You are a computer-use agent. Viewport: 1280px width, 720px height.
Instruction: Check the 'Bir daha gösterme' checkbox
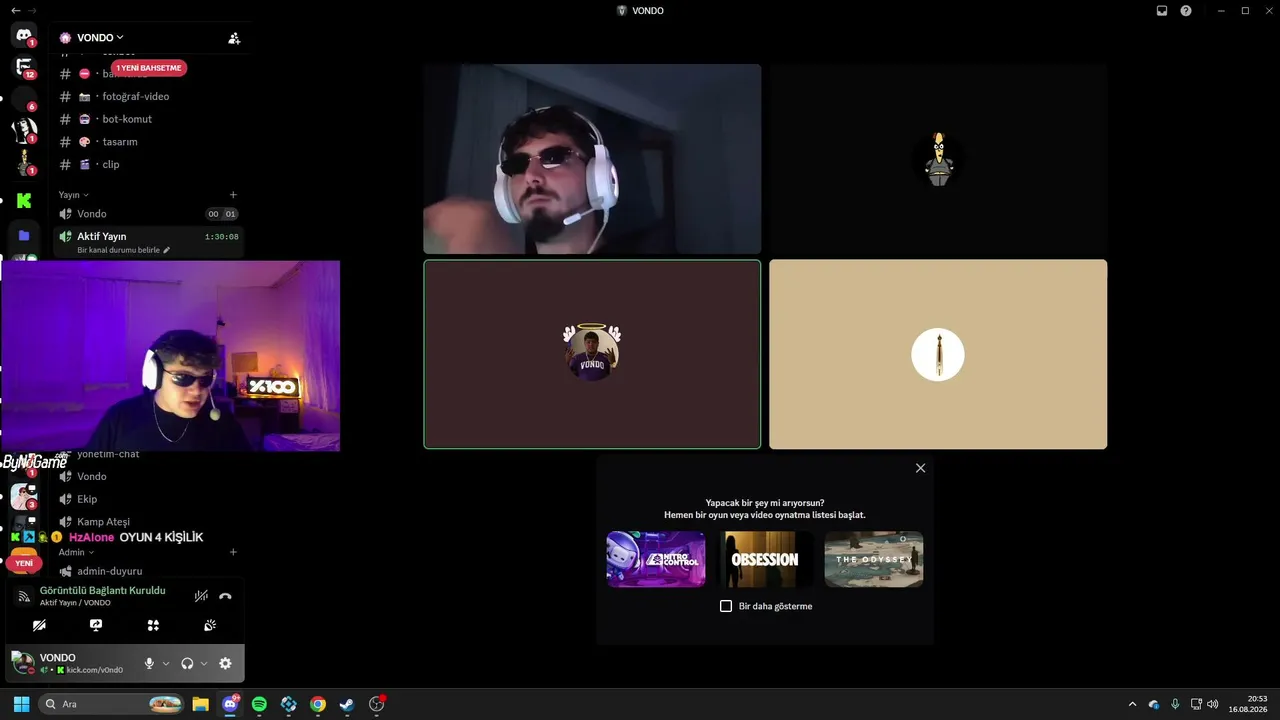[726, 606]
